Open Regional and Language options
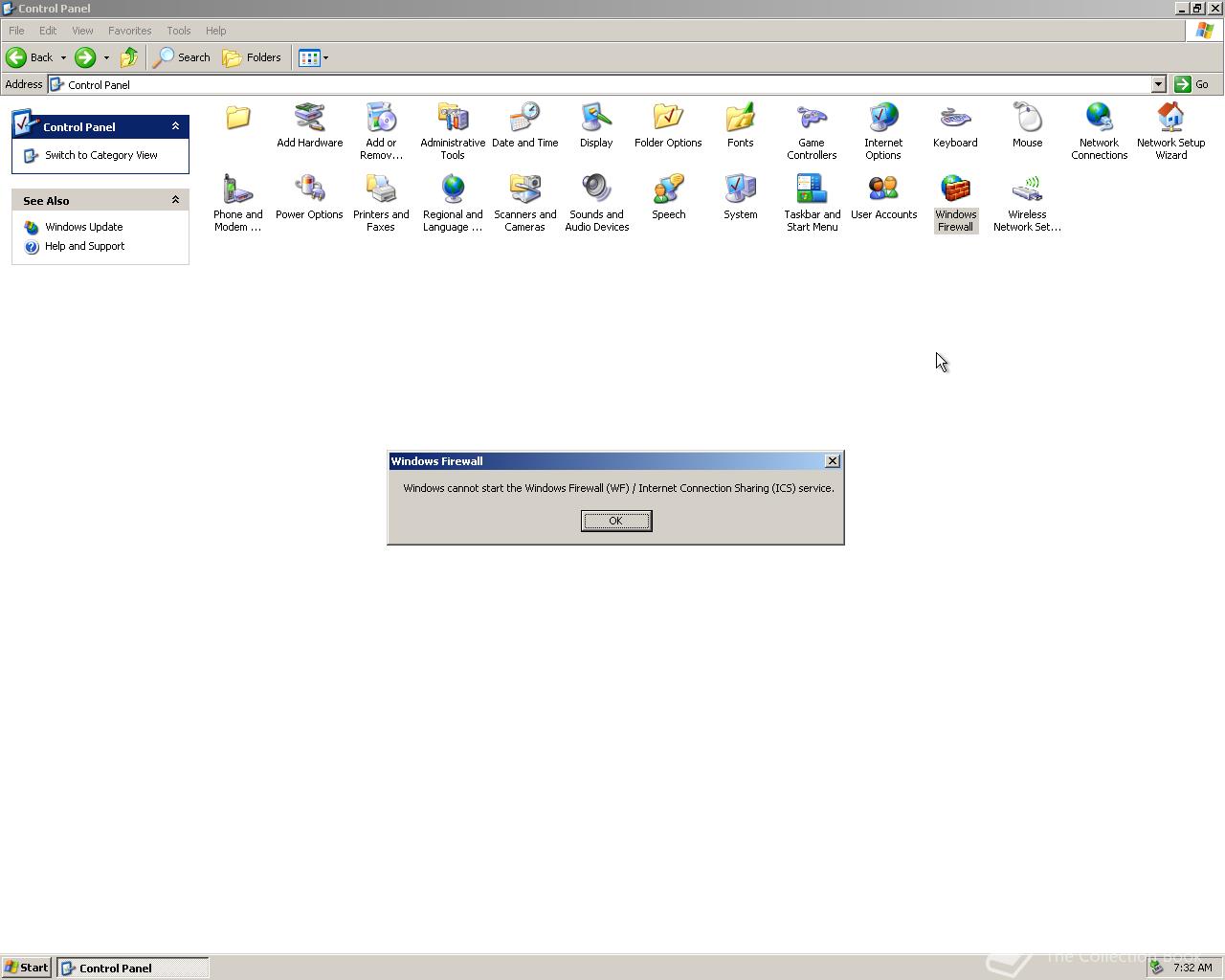1225x980 pixels. pos(453,203)
